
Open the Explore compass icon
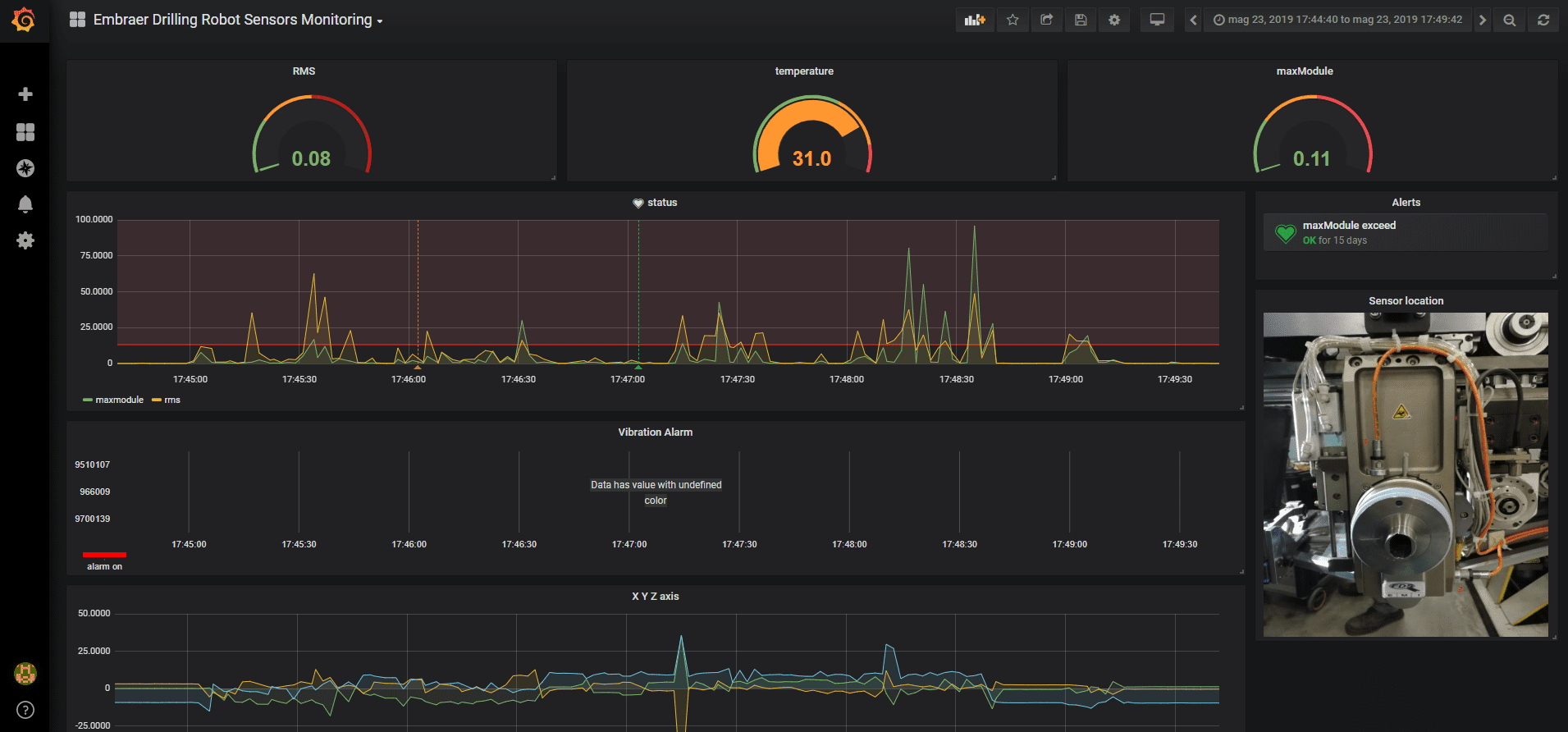coord(25,168)
